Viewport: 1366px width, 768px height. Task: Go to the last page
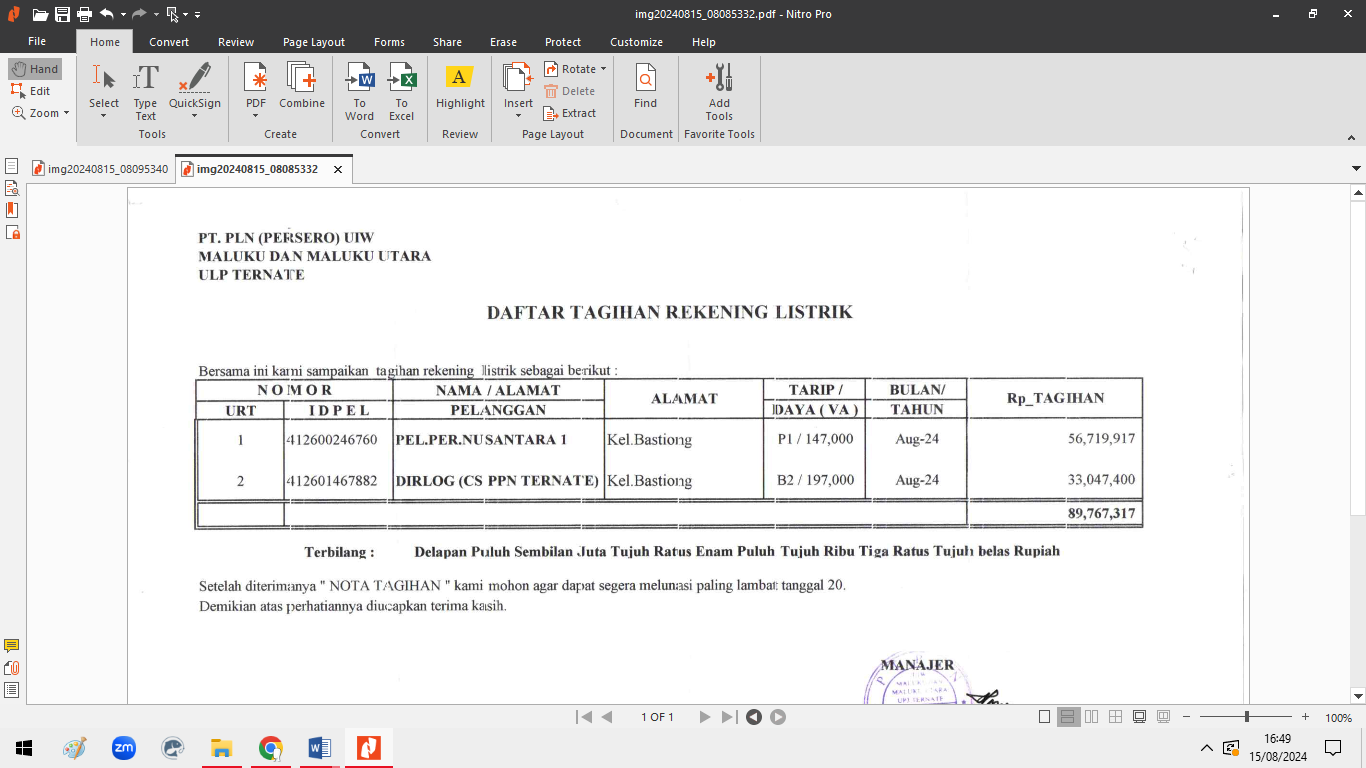point(729,717)
